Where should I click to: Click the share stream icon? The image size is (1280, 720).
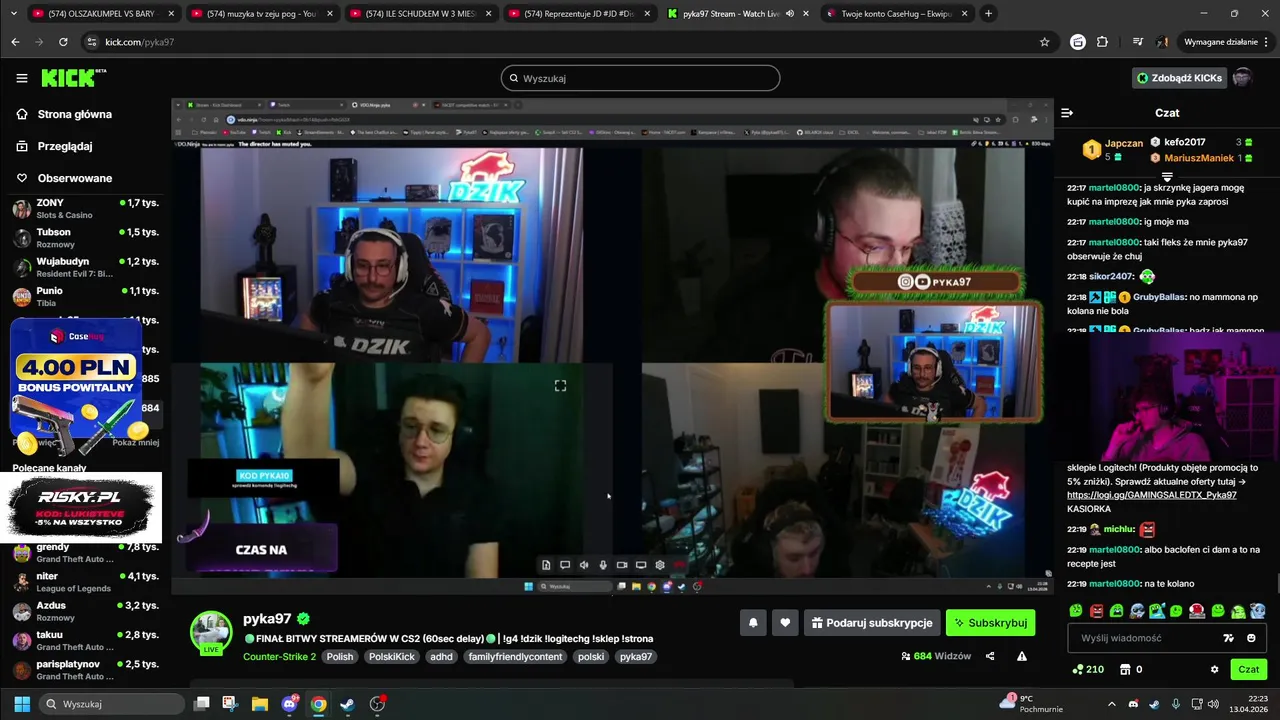(x=990, y=656)
